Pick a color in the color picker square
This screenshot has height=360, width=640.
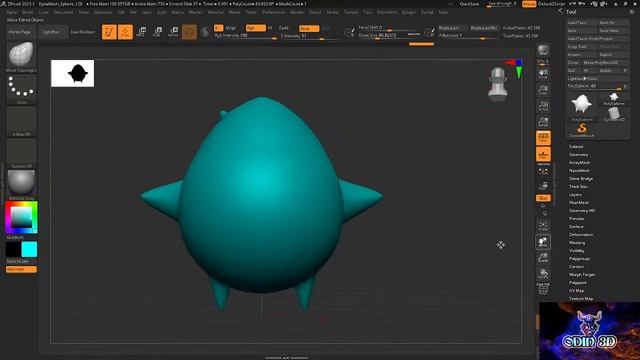21,217
